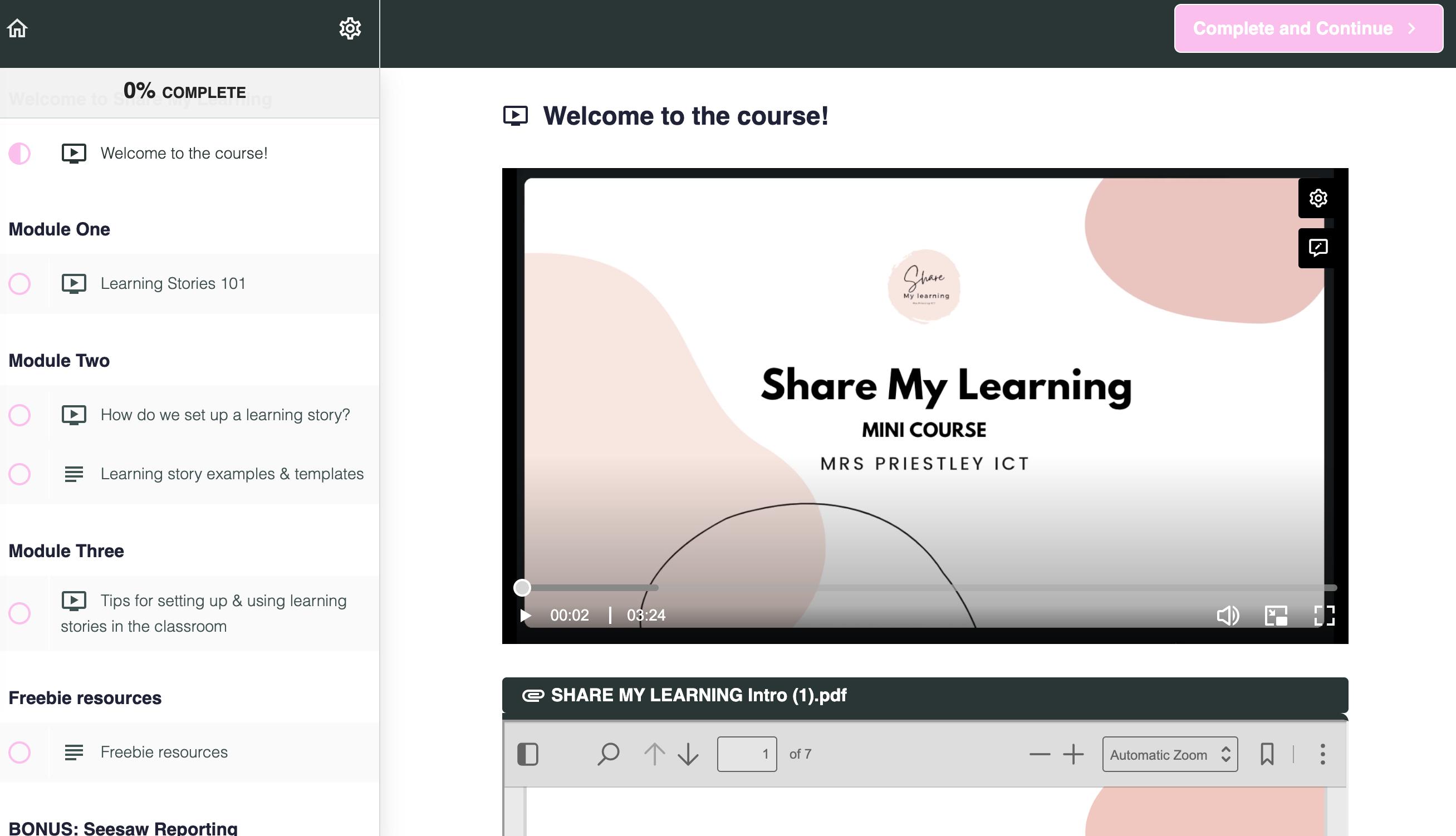
Task: Enter video fullscreen mode
Action: pos(1325,616)
